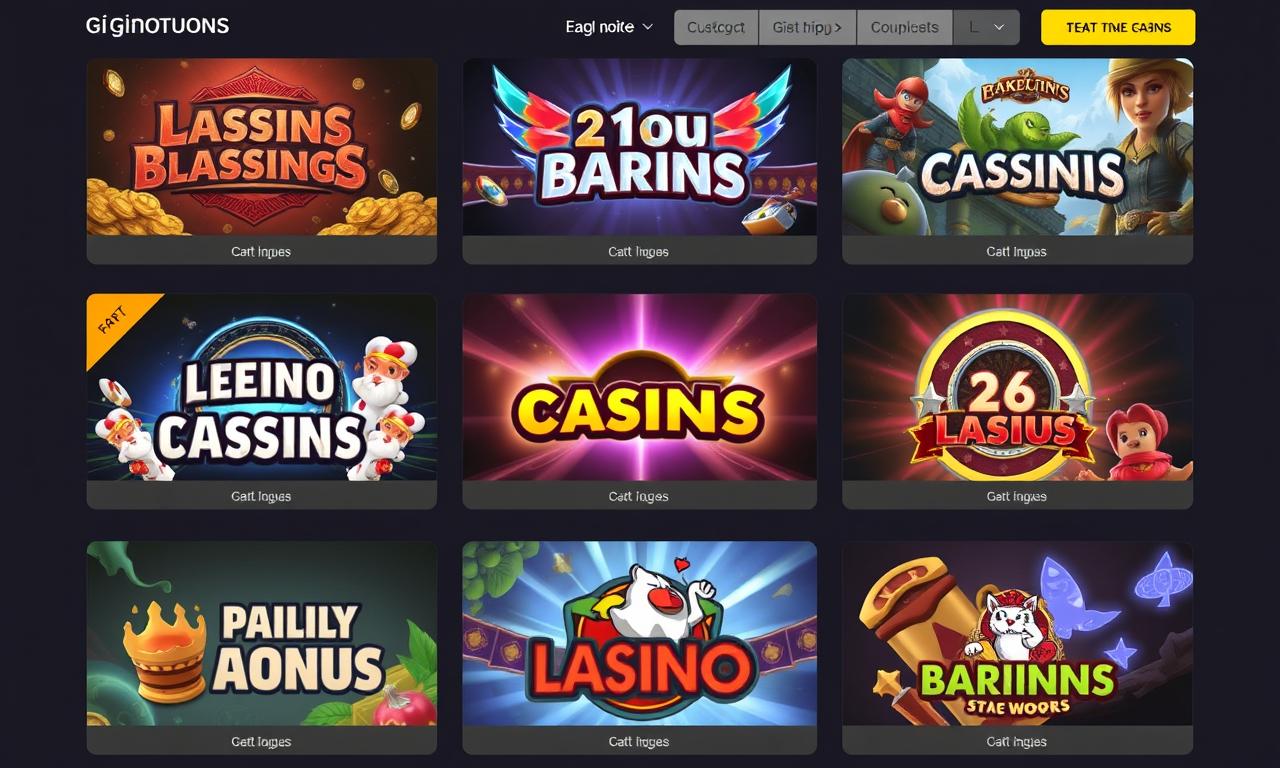Click the yellow Teat Tine Casins button
This screenshot has width=1280, height=768.
pyautogui.click(x=1118, y=28)
